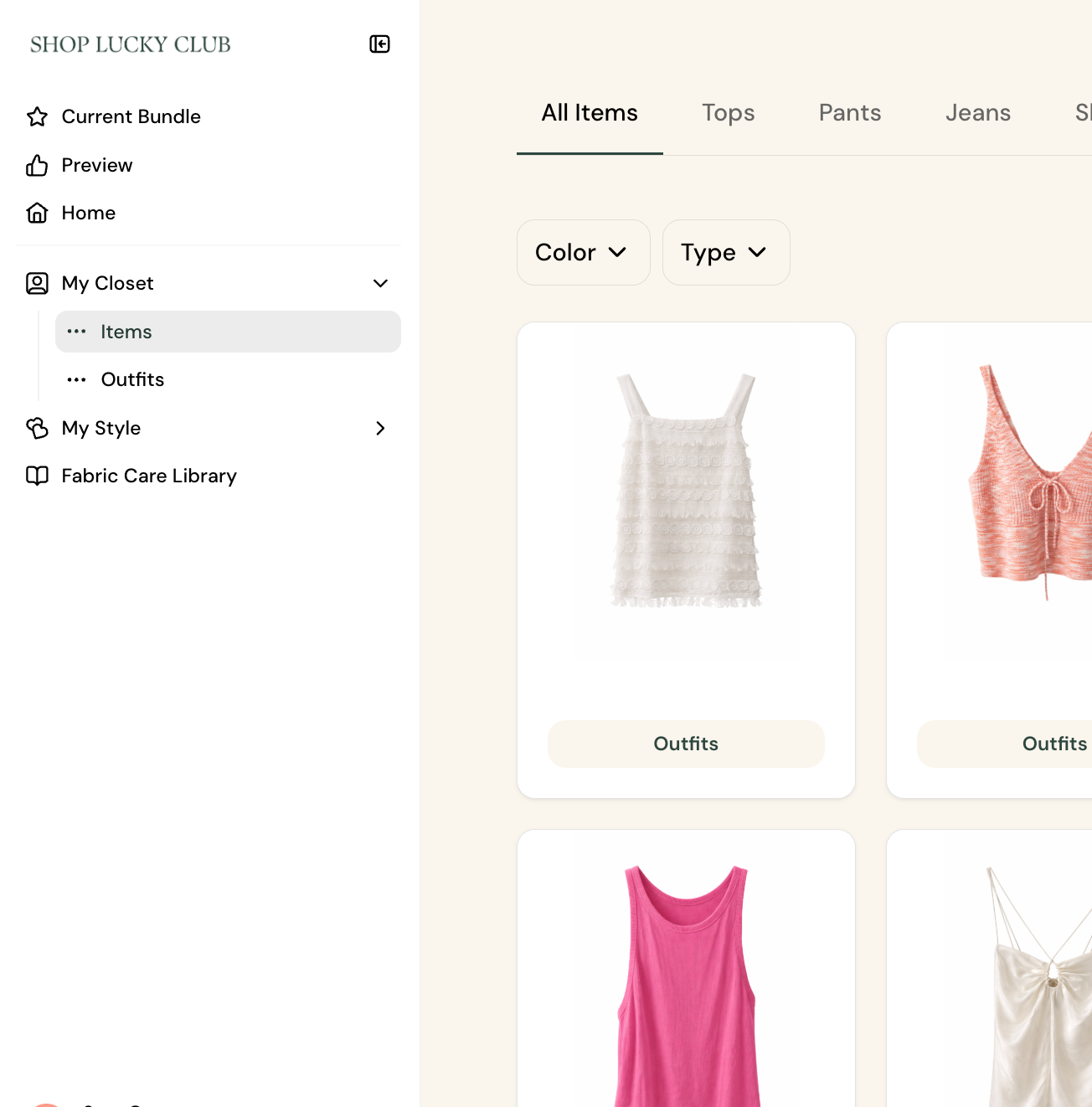Select My Closet in the sidebar
1092x1107 pixels.
[x=107, y=283]
